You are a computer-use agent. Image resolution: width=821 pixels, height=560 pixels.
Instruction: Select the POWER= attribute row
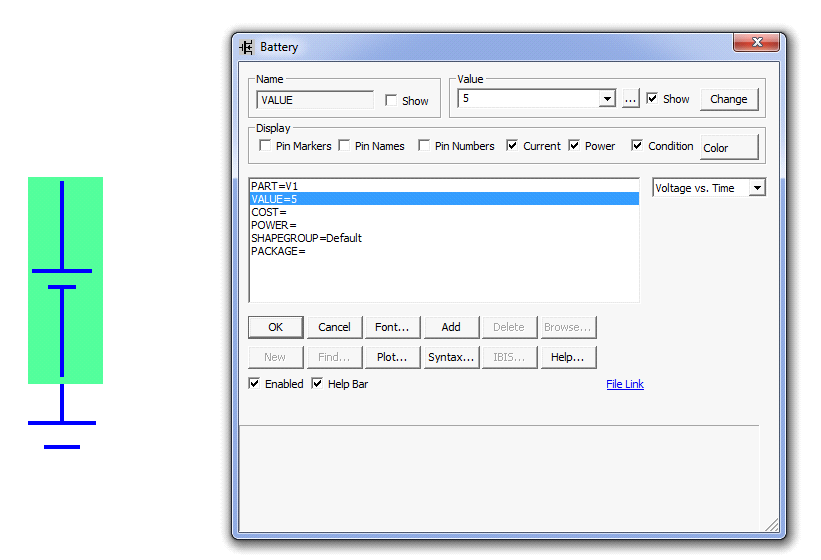444,225
